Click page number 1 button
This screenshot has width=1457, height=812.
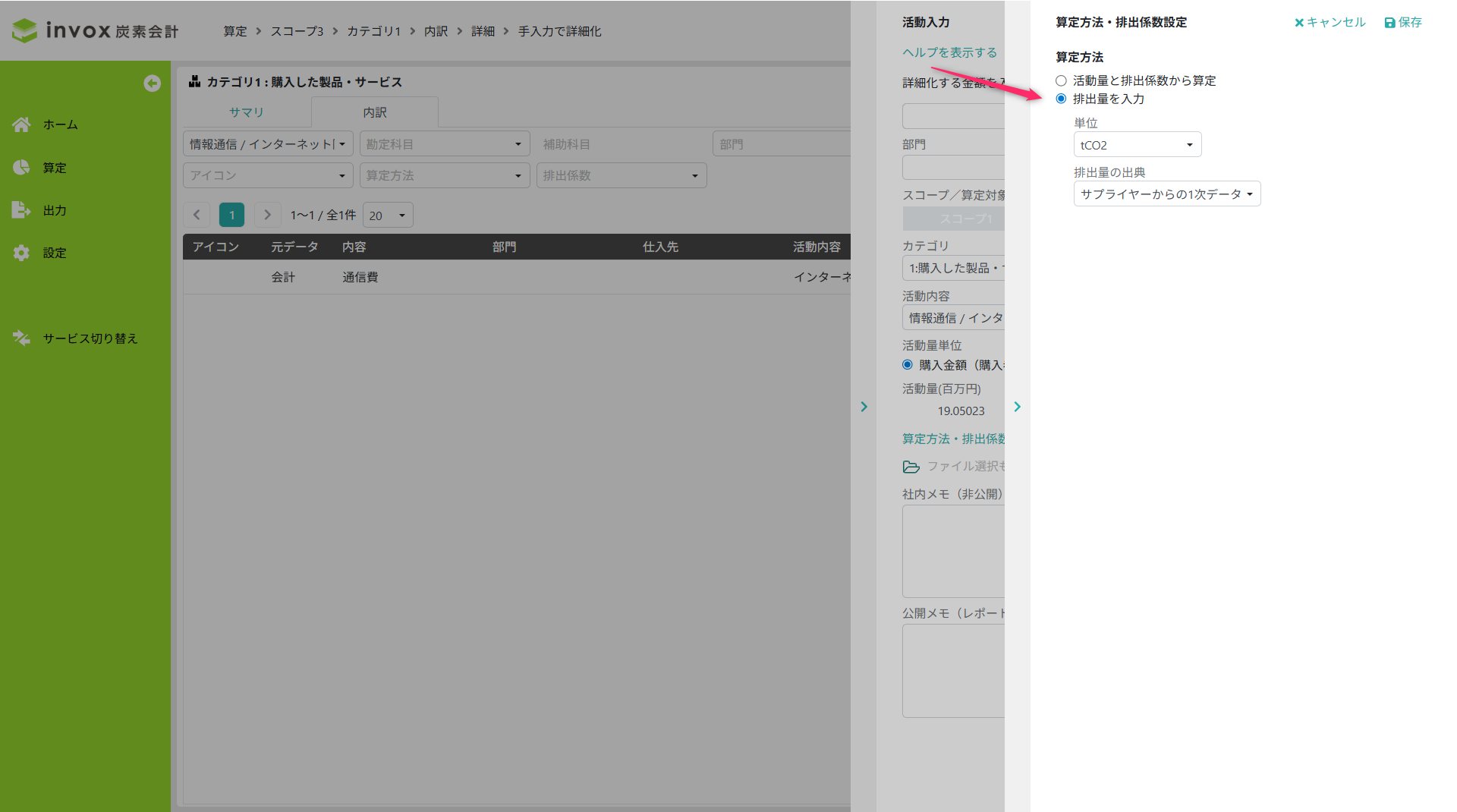point(231,215)
